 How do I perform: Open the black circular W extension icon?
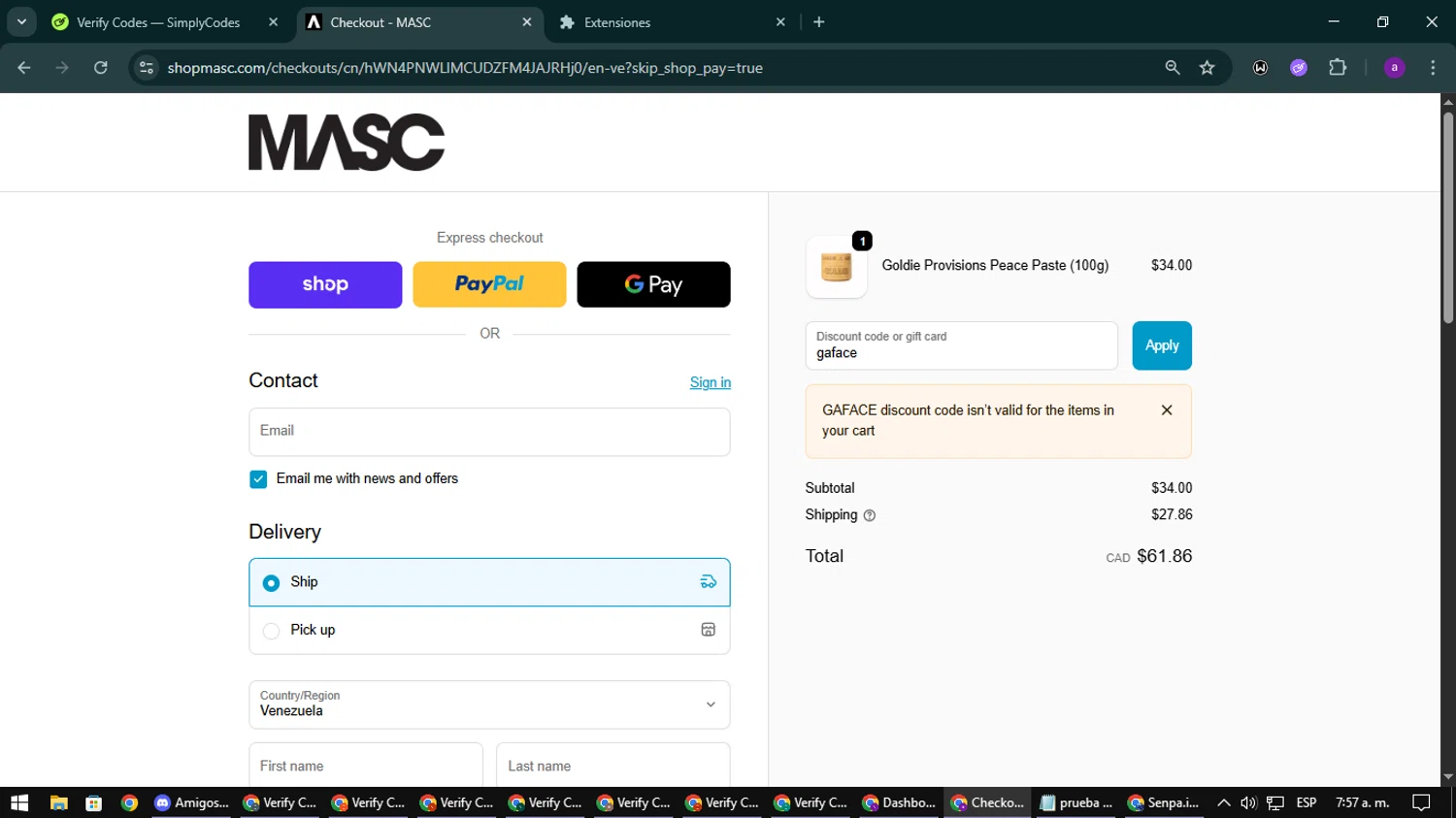(x=1260, y=68)
